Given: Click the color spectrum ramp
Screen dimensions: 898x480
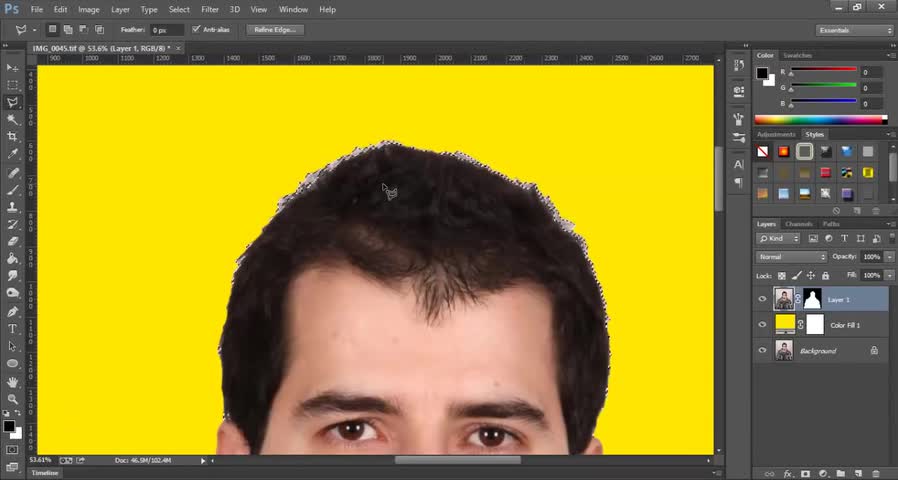Looking at the screenshot, I should click(x=821, y=120).
